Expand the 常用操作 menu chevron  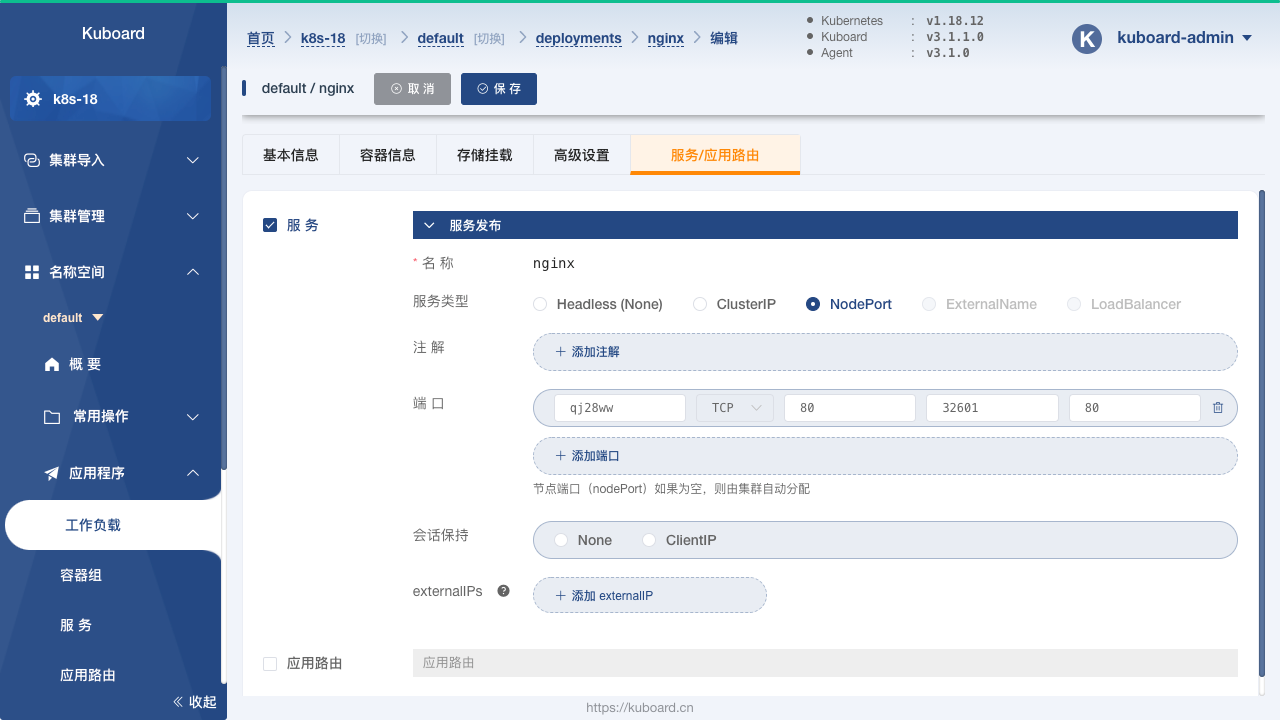(193, 417)
